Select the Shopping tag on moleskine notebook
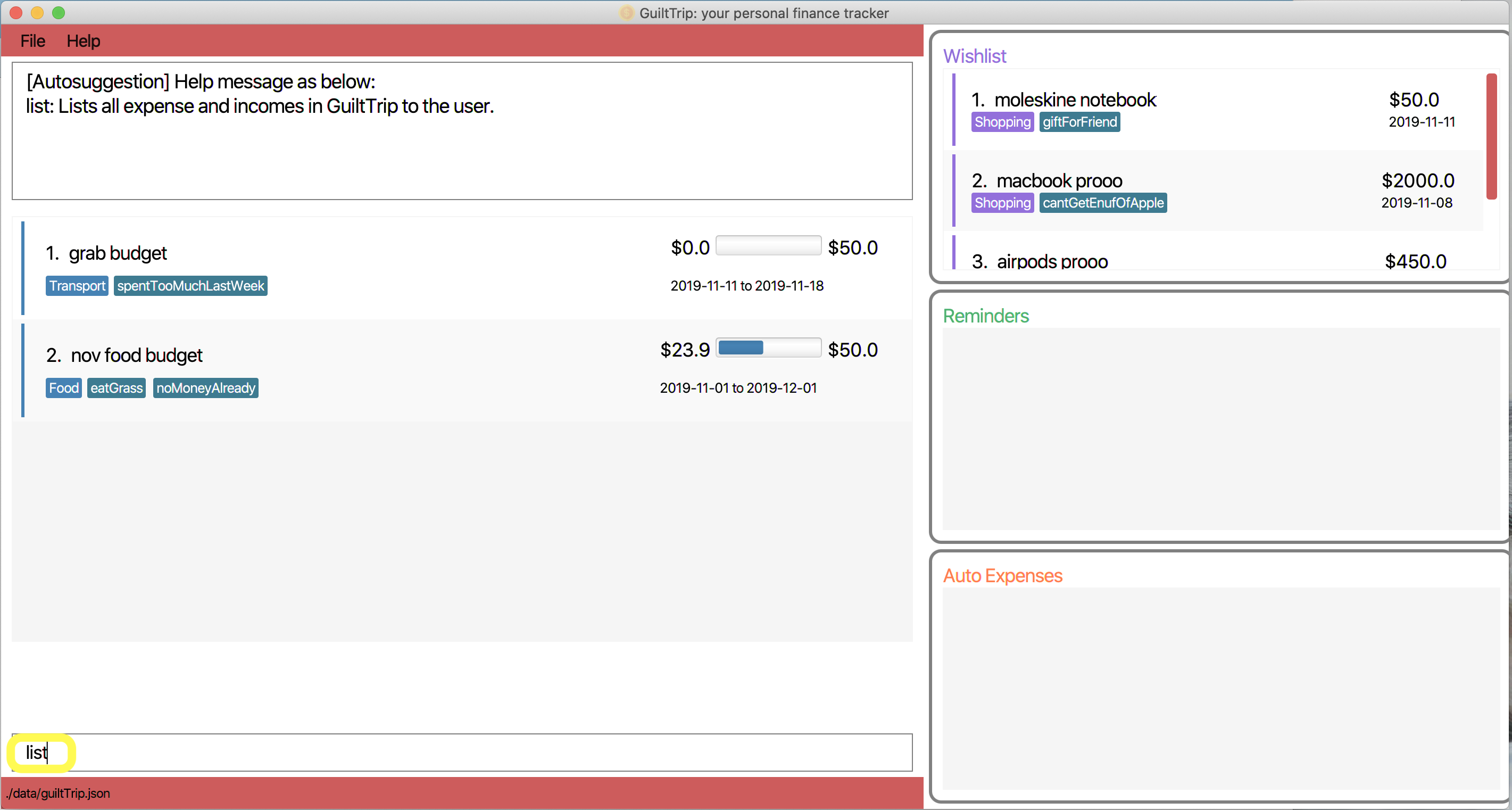The width and height of the screenshot is (1512, 810). pos(999,122)
